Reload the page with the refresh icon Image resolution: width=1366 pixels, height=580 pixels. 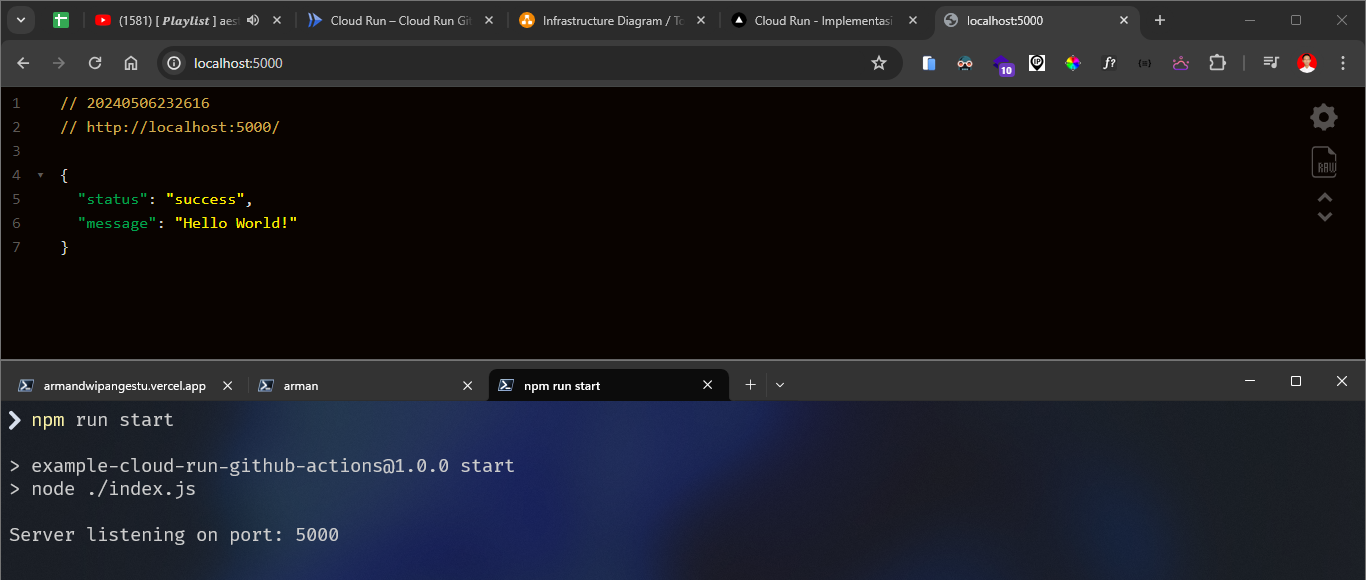pyautogui.click(x=94, y=62)
